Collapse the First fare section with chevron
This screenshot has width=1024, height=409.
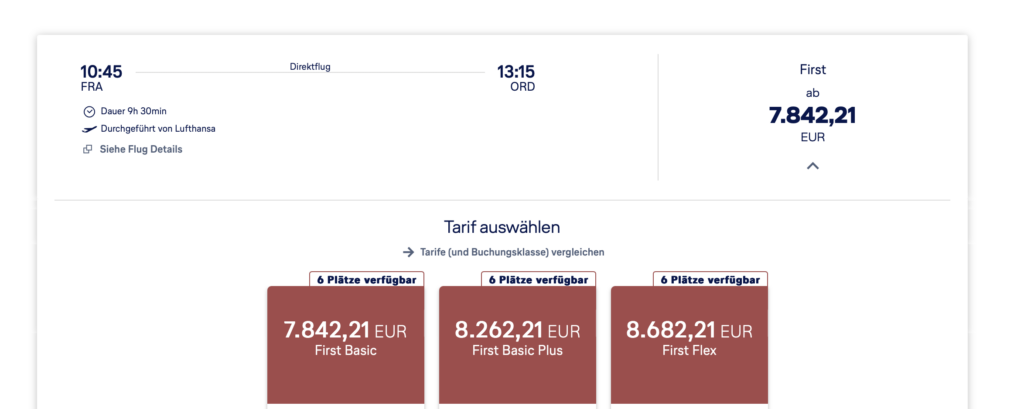(812, 166)
